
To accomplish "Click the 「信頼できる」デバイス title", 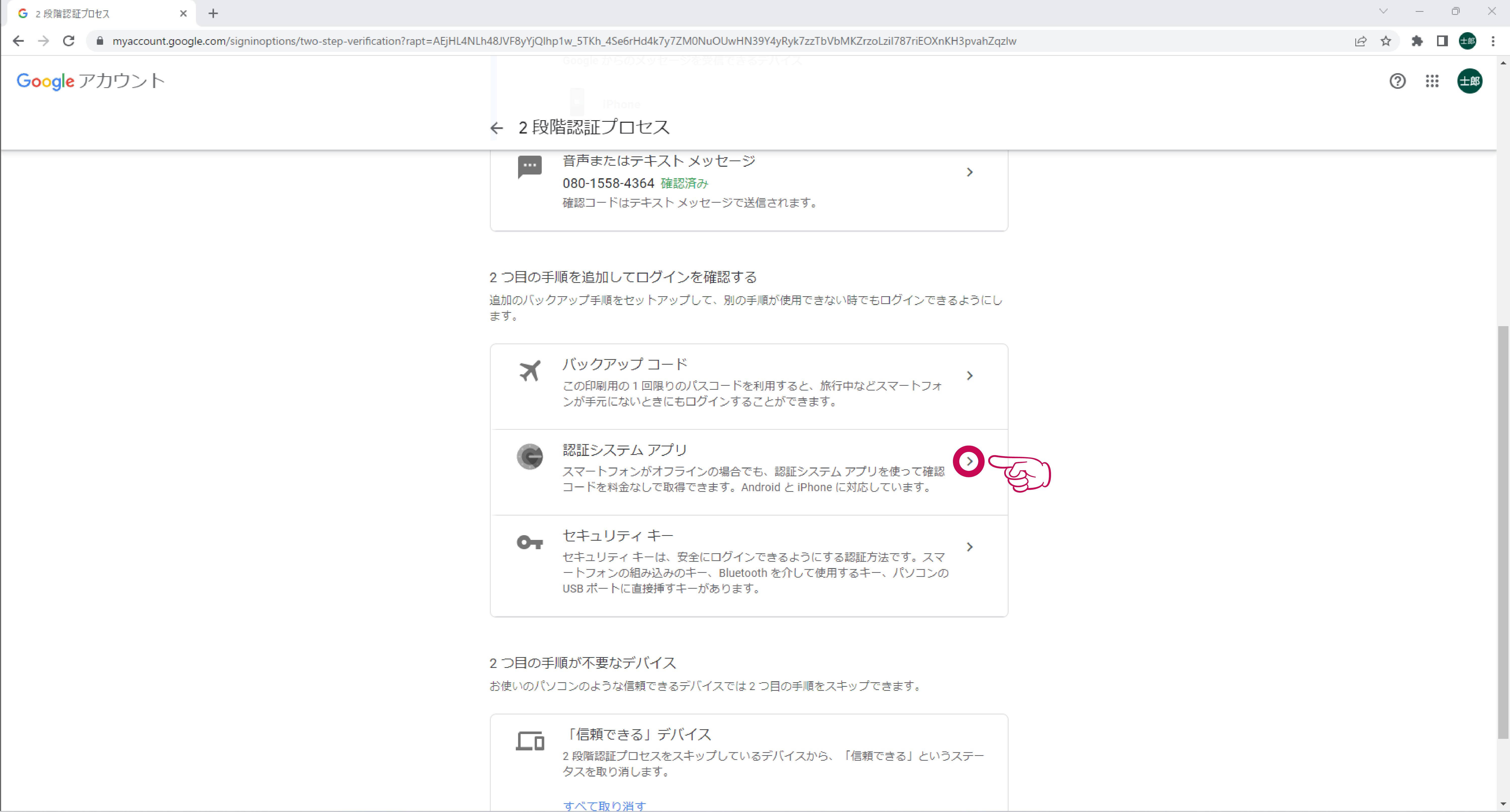I will [x=637, y=734].
